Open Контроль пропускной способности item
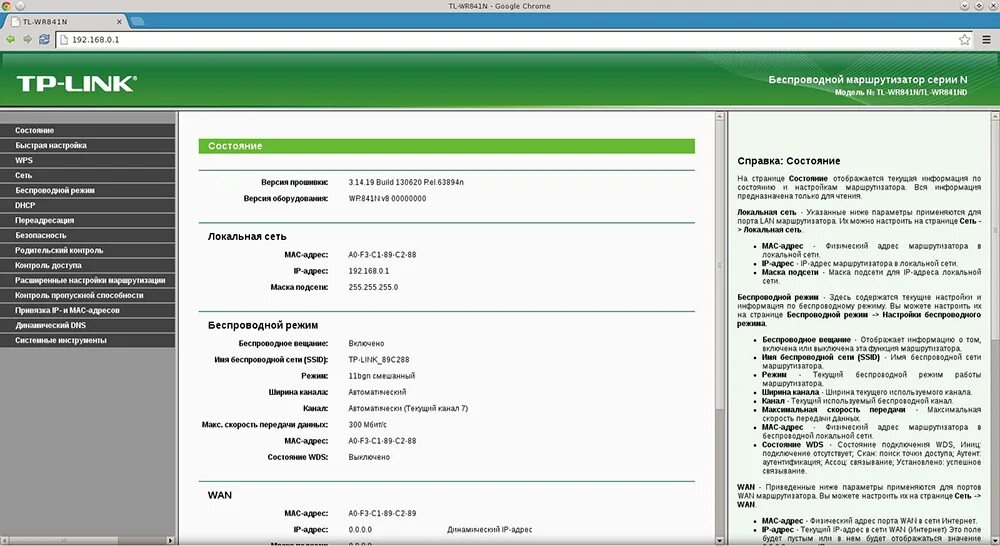 click(87, 295)
